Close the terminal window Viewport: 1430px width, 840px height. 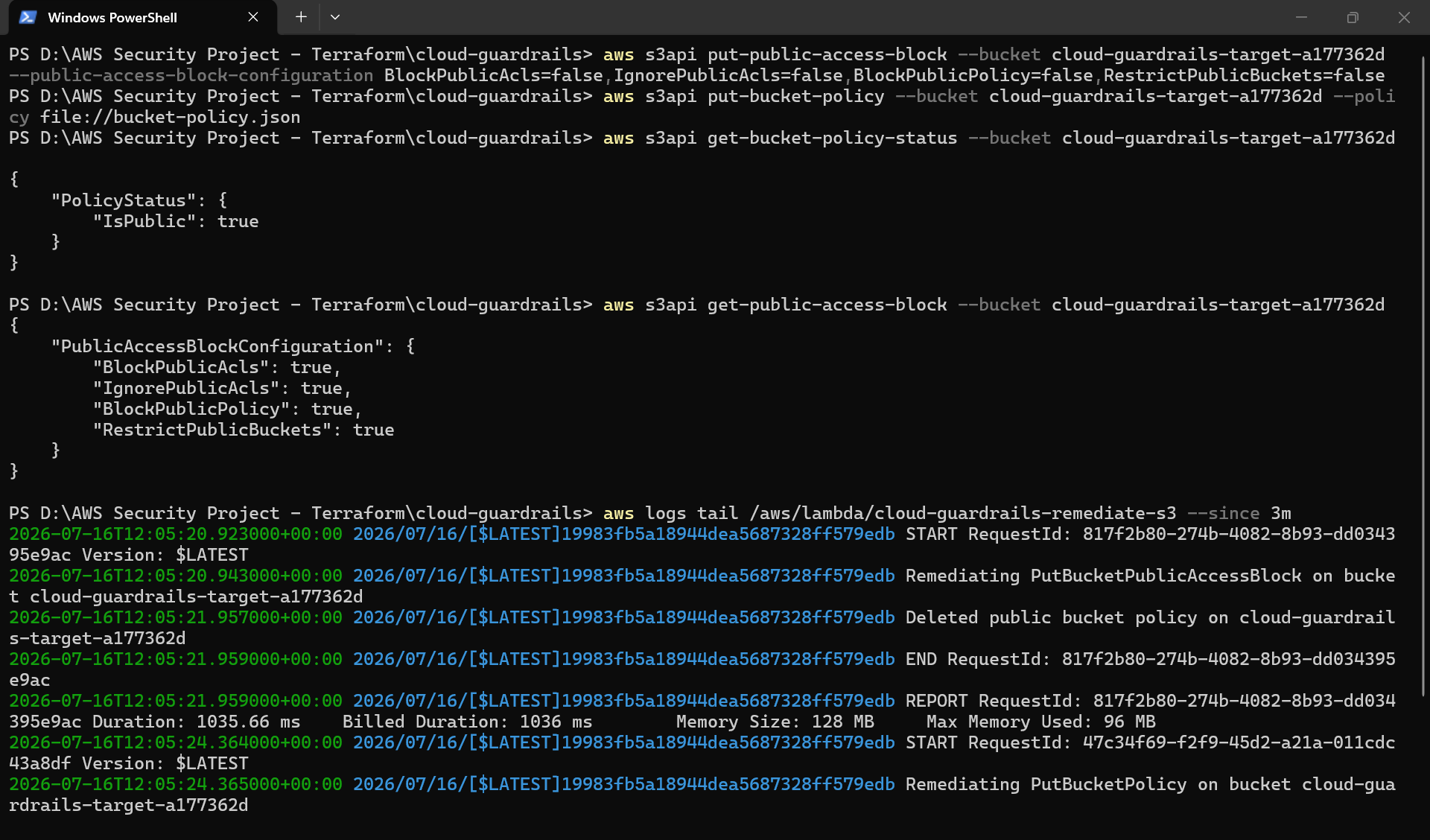[x=1404, y=17]
